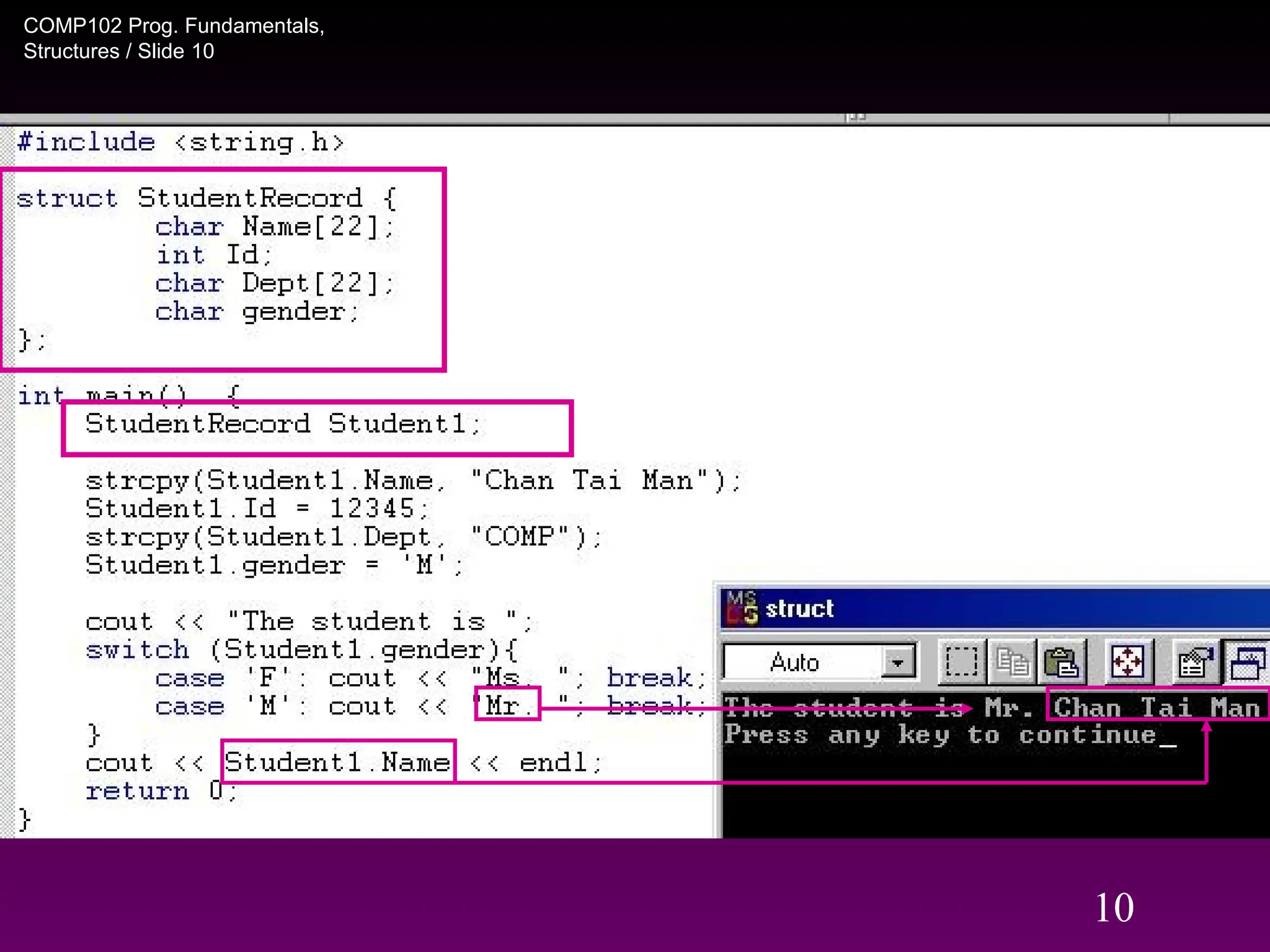
Task: Click the 'return 0;' statement
Action: click(161, 791)
